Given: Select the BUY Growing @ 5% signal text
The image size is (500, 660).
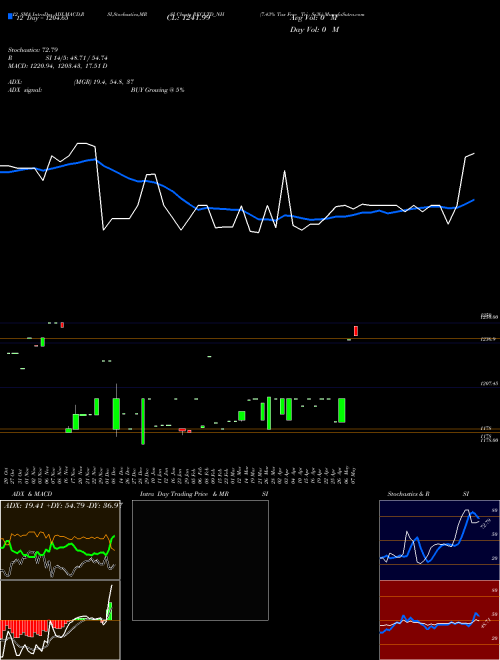Looking at the screenshot, I should (x=157, y=90).
